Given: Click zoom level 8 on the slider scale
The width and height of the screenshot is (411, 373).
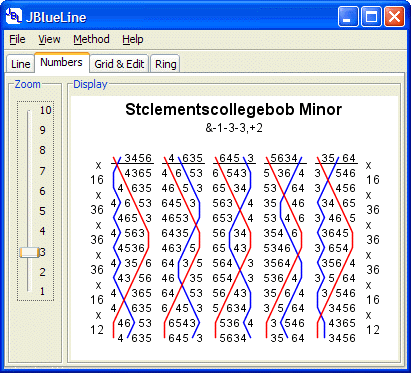Looking at the screenshot, I should coord(43,150).
